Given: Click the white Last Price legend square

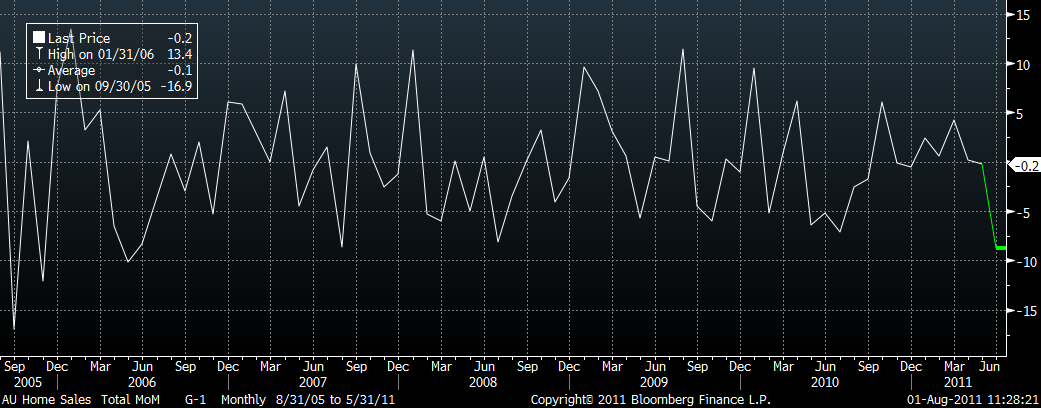Looking at the screenshot, I should coord(38,38).
